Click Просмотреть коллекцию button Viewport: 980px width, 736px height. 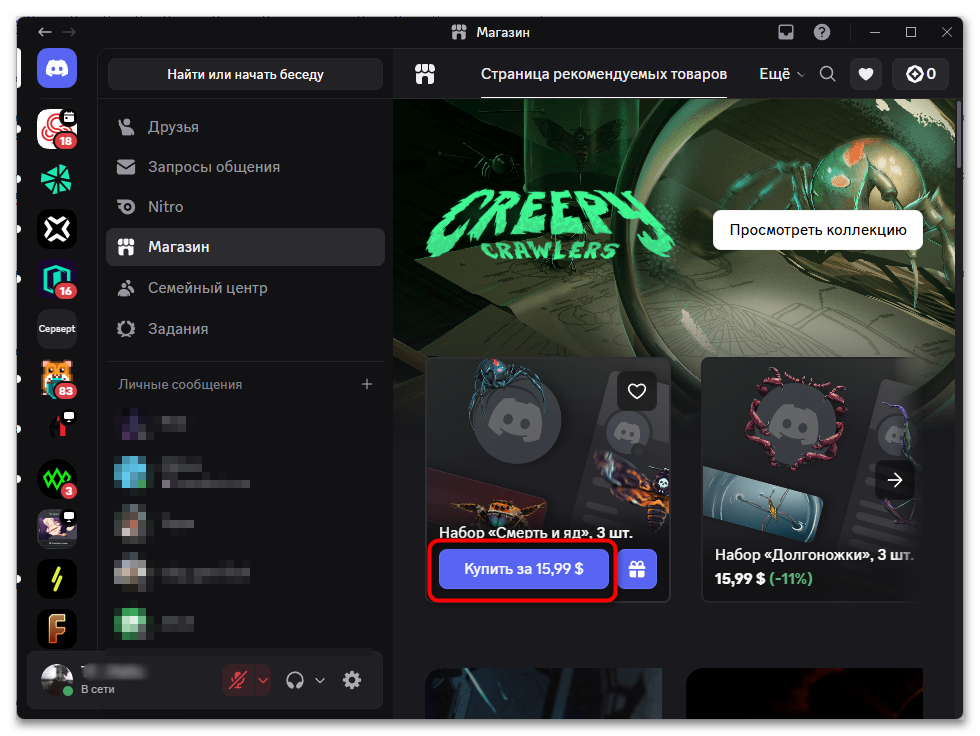(x=818, y=230)
